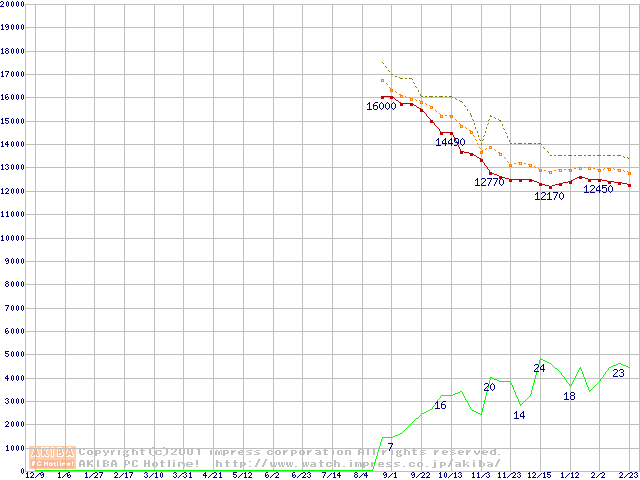Click the AKIBA PC Hotline logo
This screenshot has width=640, height=480.
(53, 457)
